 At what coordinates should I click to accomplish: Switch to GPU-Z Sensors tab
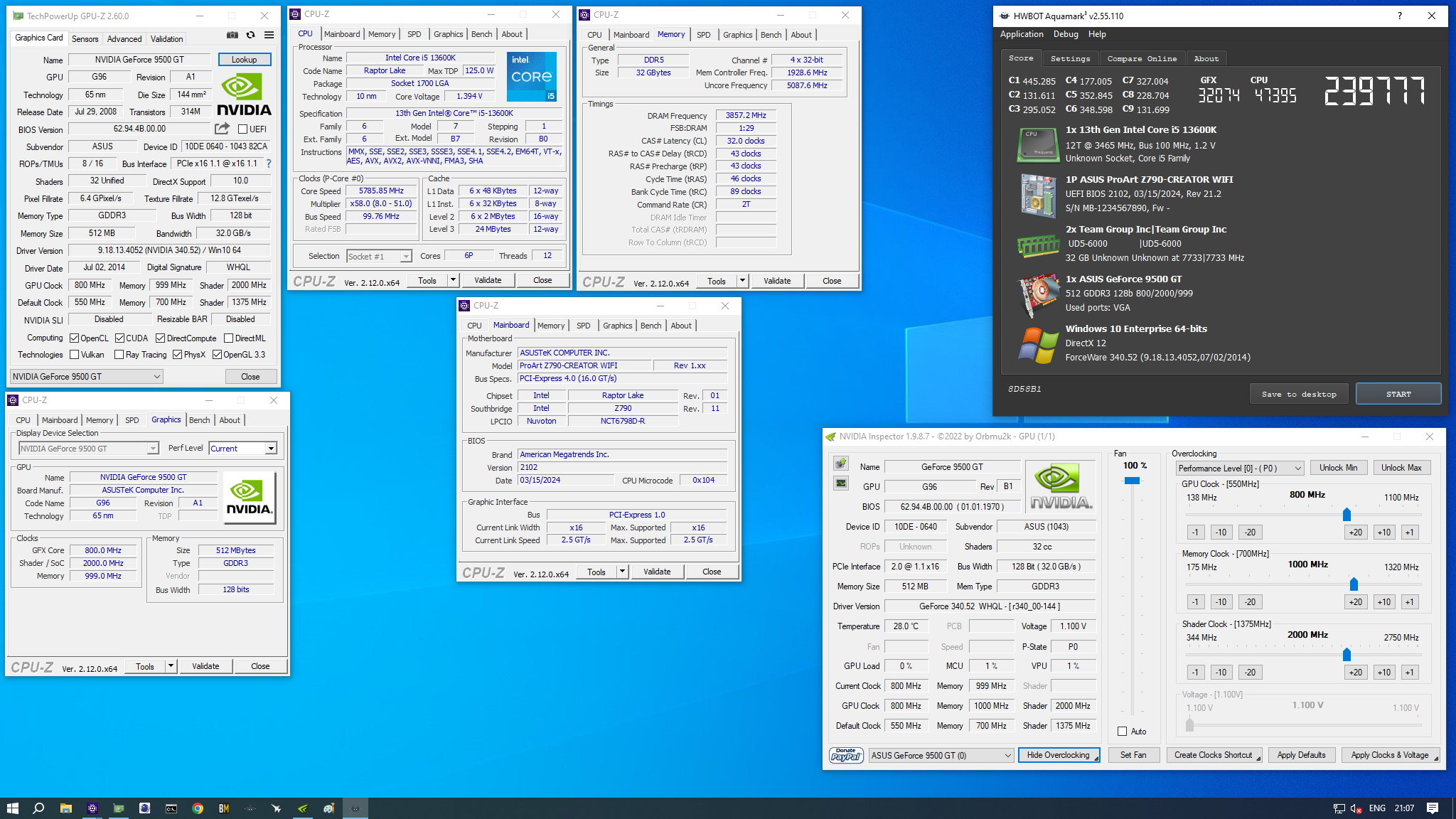pyautogui.click(x=85, y=39)
